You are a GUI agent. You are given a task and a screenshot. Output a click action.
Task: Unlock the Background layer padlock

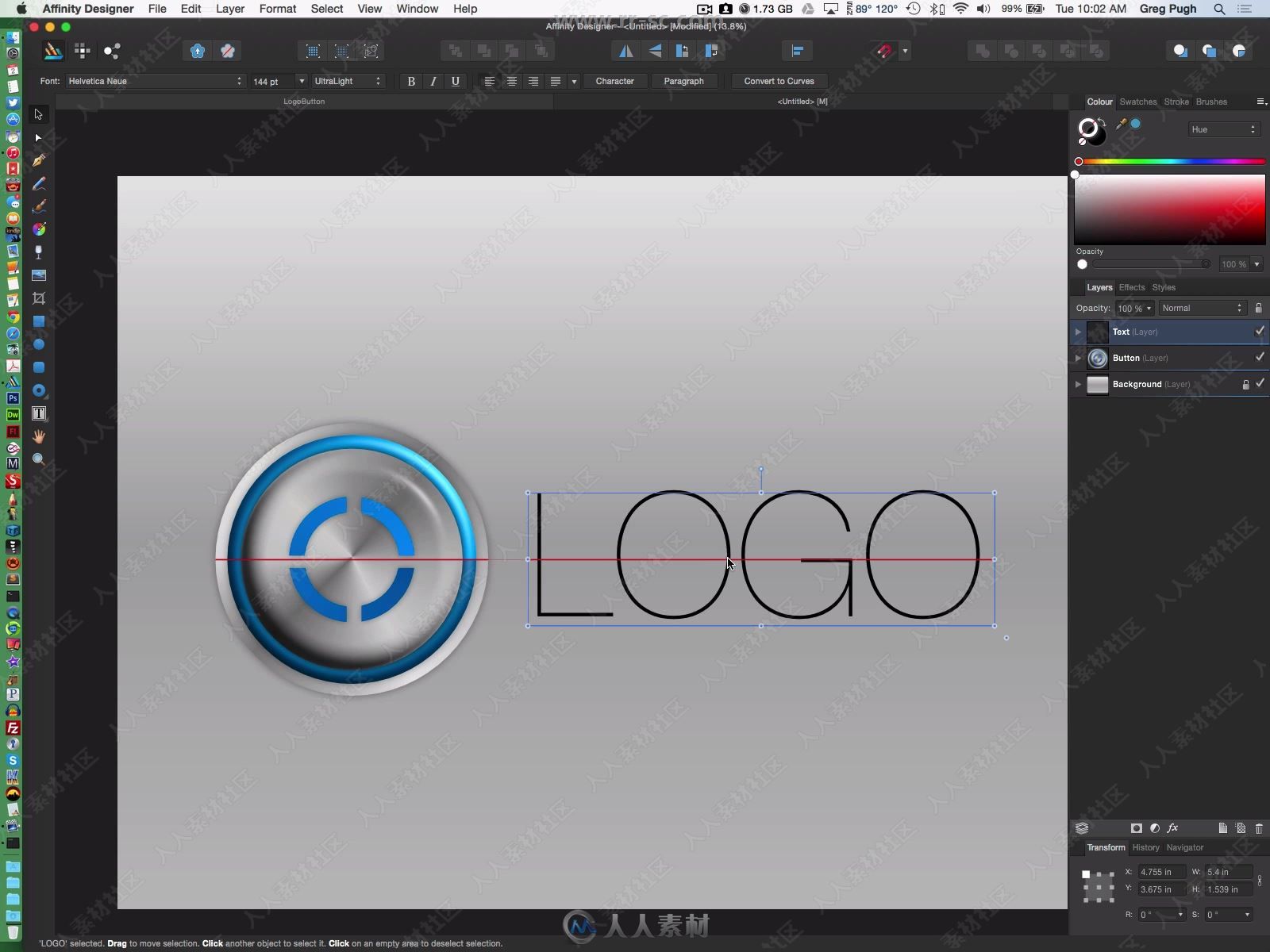coord(1245,384)
